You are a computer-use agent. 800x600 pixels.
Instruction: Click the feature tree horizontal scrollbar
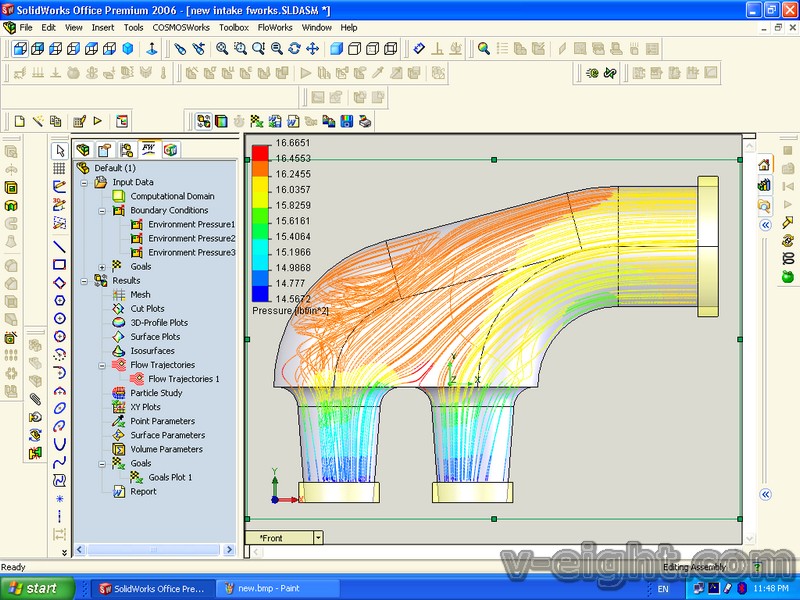tap(154, 549)
